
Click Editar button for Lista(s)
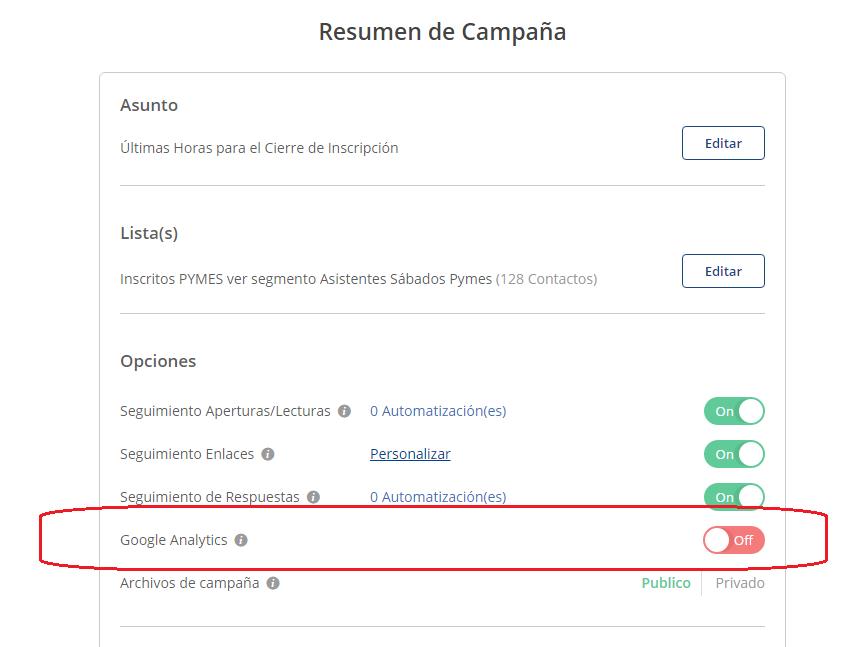pyautogui.click(x=723, y=271)
